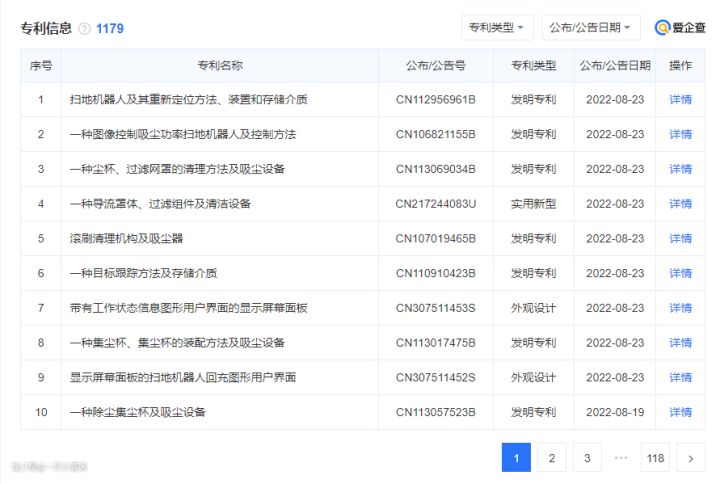Open 详情 for patent CN113057523B
The height and width of the screenshot is (484, 720).
coord(680,412)
